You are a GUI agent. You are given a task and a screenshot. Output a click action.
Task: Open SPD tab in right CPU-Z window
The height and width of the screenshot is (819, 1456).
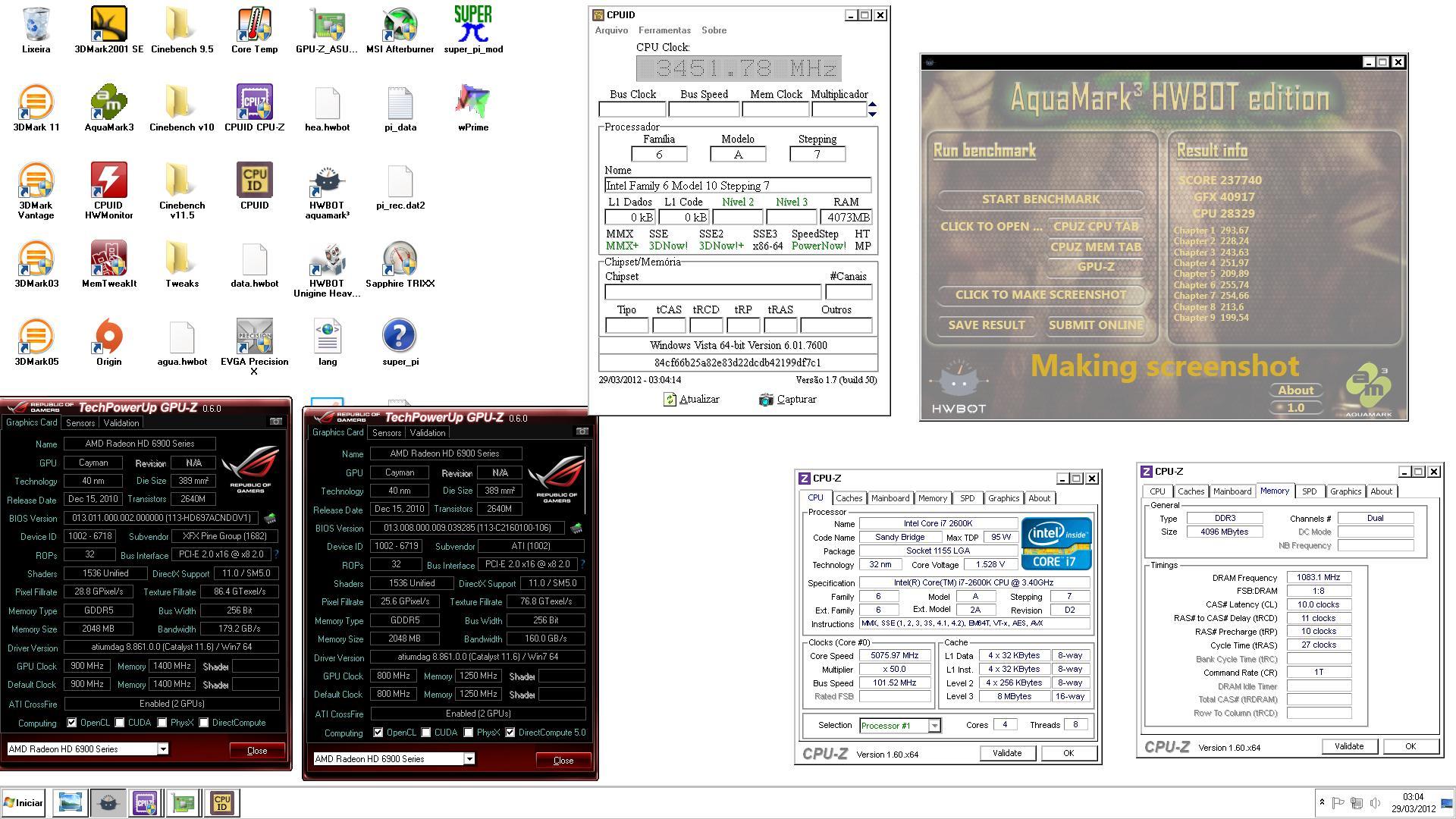click(x=1309, y=491)
